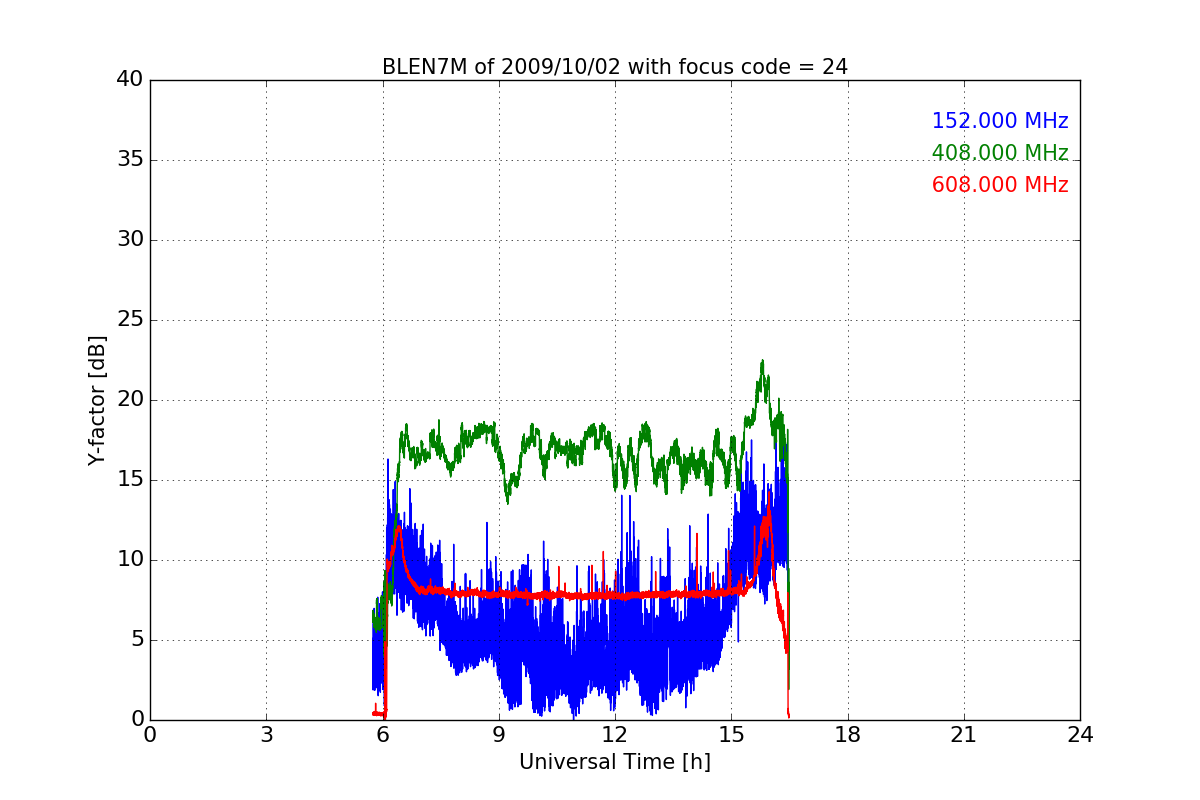Click the x-axis tick label 6

coord(382,734)
